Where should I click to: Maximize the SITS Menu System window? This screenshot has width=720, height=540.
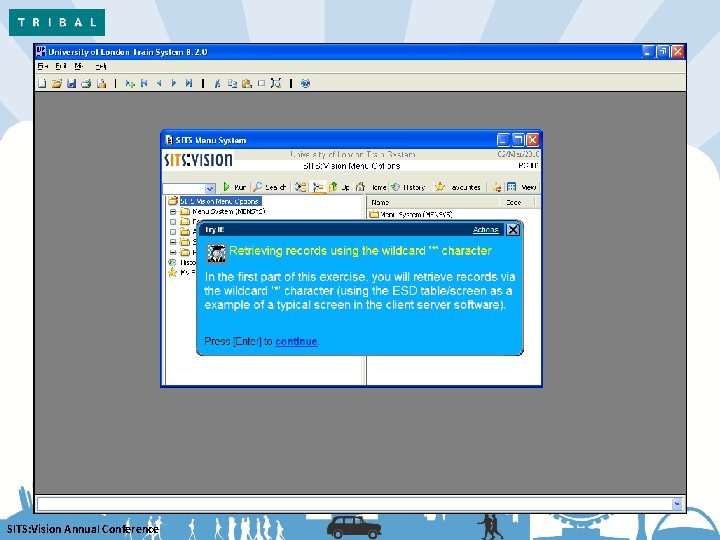tap(518, 140)
